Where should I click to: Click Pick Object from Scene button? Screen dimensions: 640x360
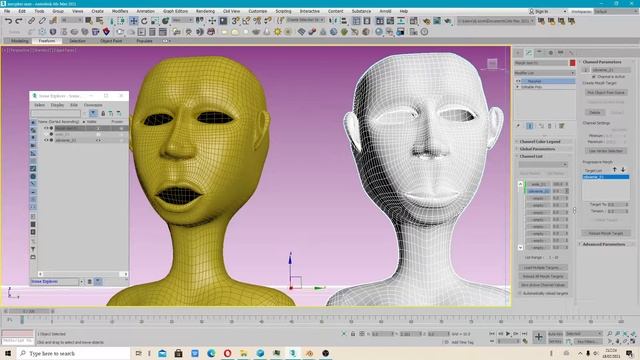coord(606,93)
